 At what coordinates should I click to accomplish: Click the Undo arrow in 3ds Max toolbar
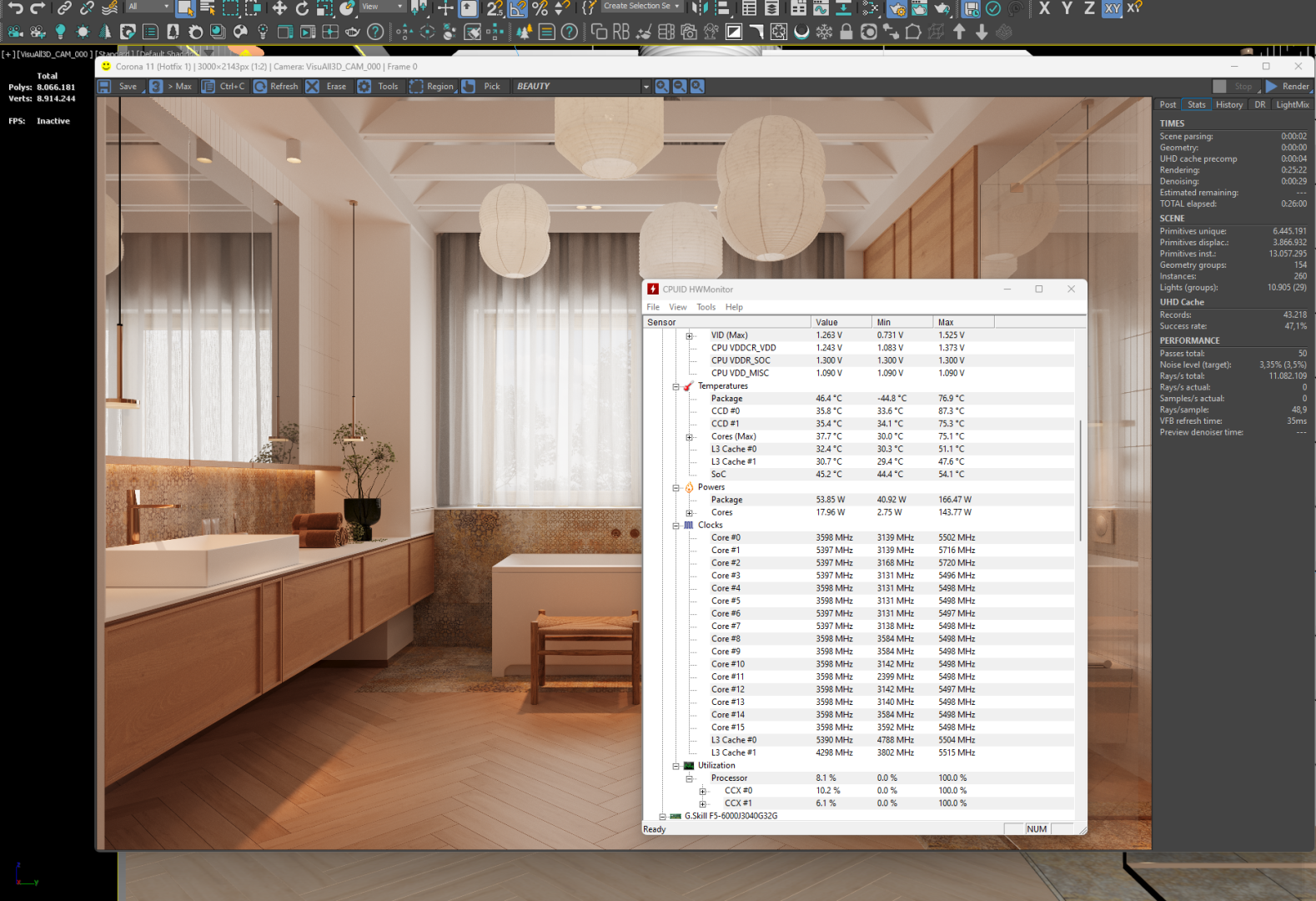15,8
